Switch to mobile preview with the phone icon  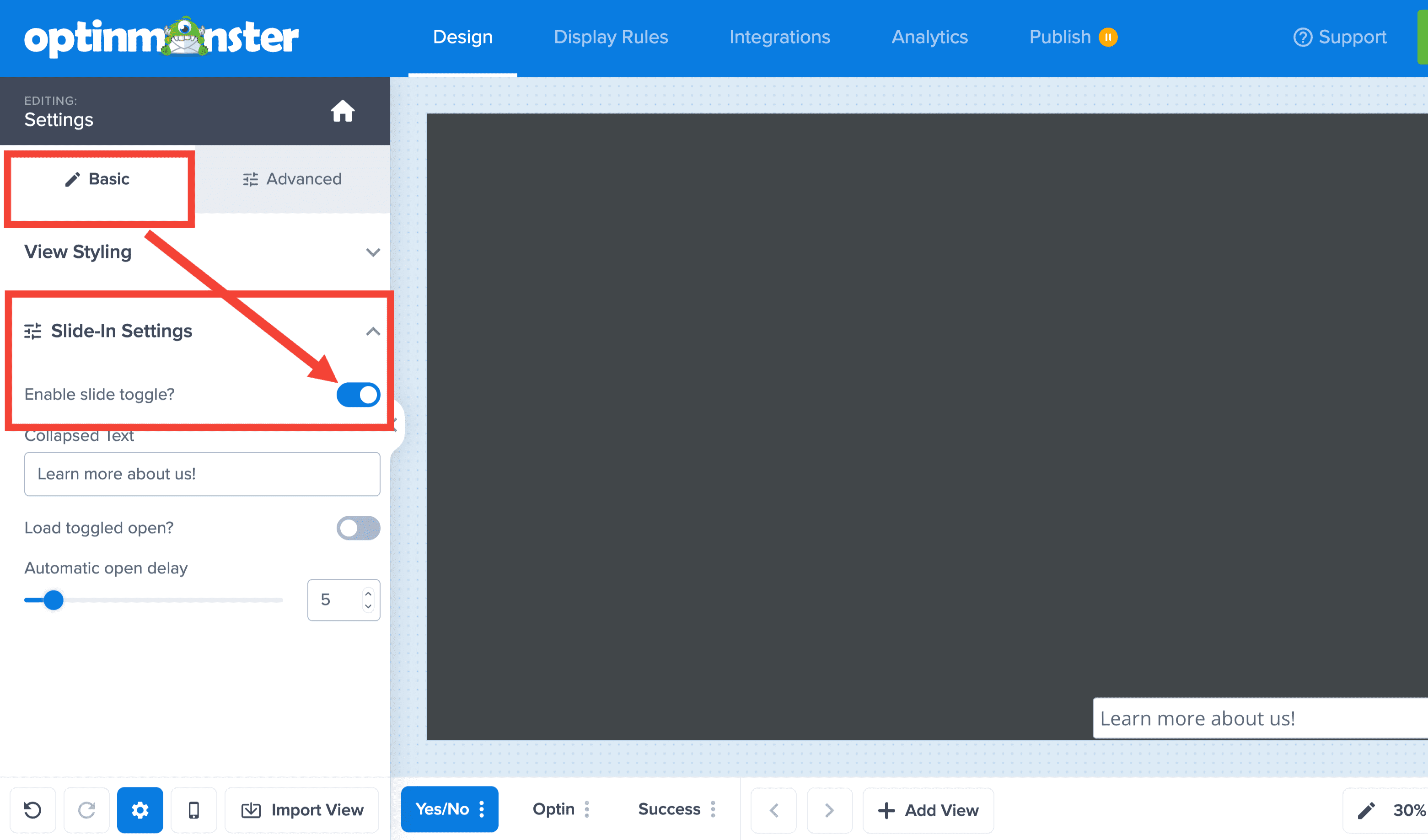(193, 809)
